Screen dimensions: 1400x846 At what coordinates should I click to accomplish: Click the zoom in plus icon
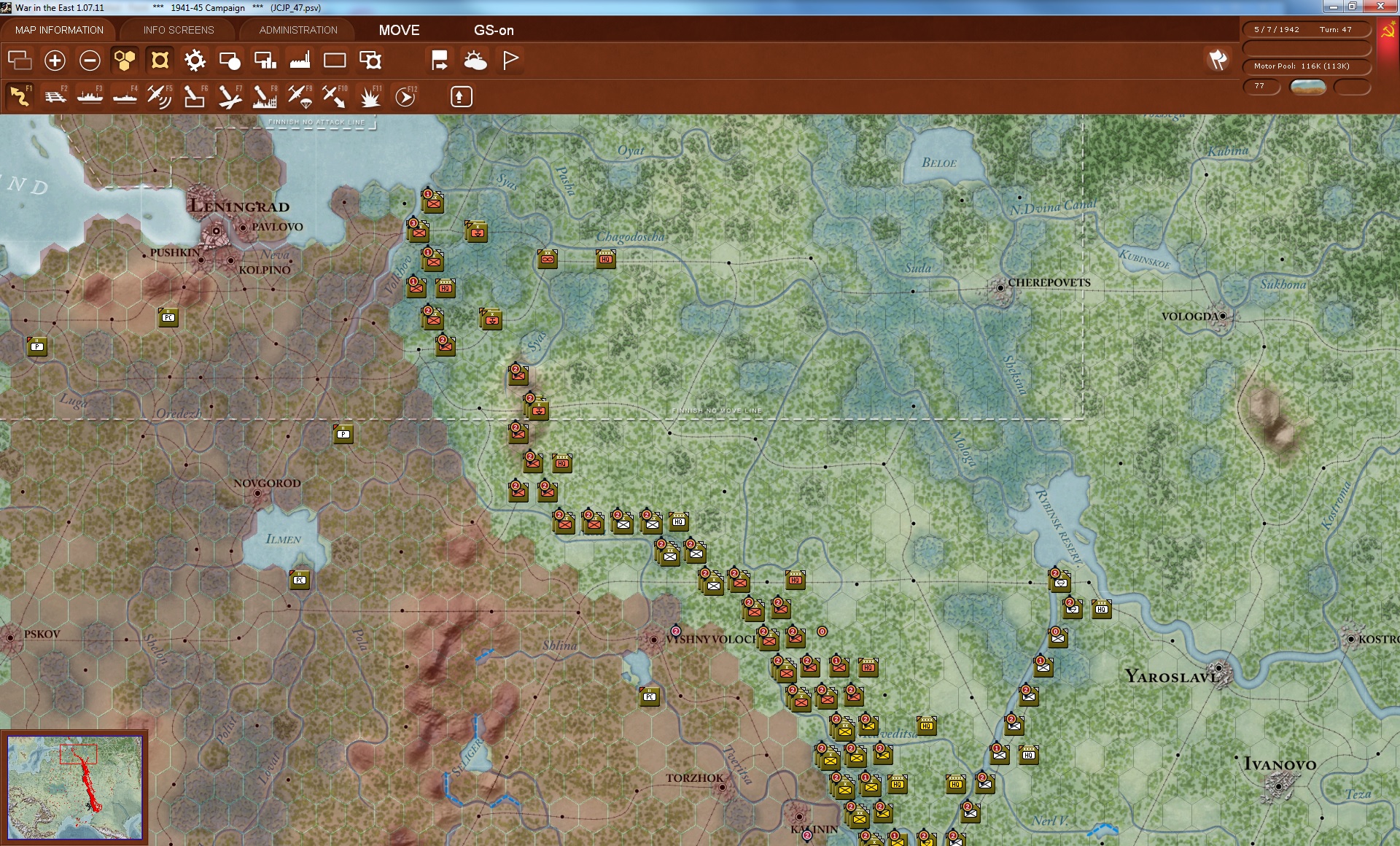55,61
